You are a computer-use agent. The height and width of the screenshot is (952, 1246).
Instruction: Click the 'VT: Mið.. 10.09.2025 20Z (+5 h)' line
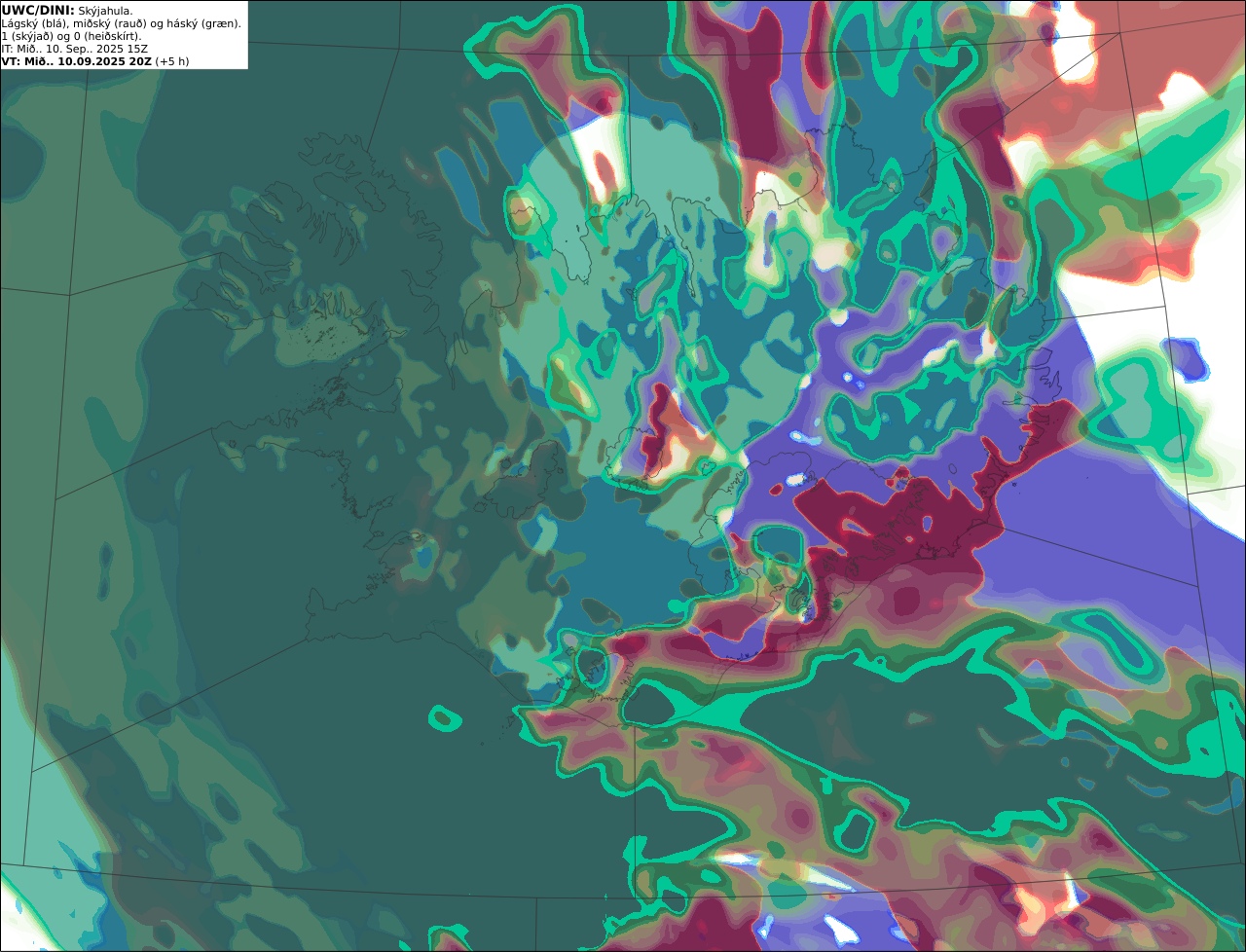tap(95, 61)
